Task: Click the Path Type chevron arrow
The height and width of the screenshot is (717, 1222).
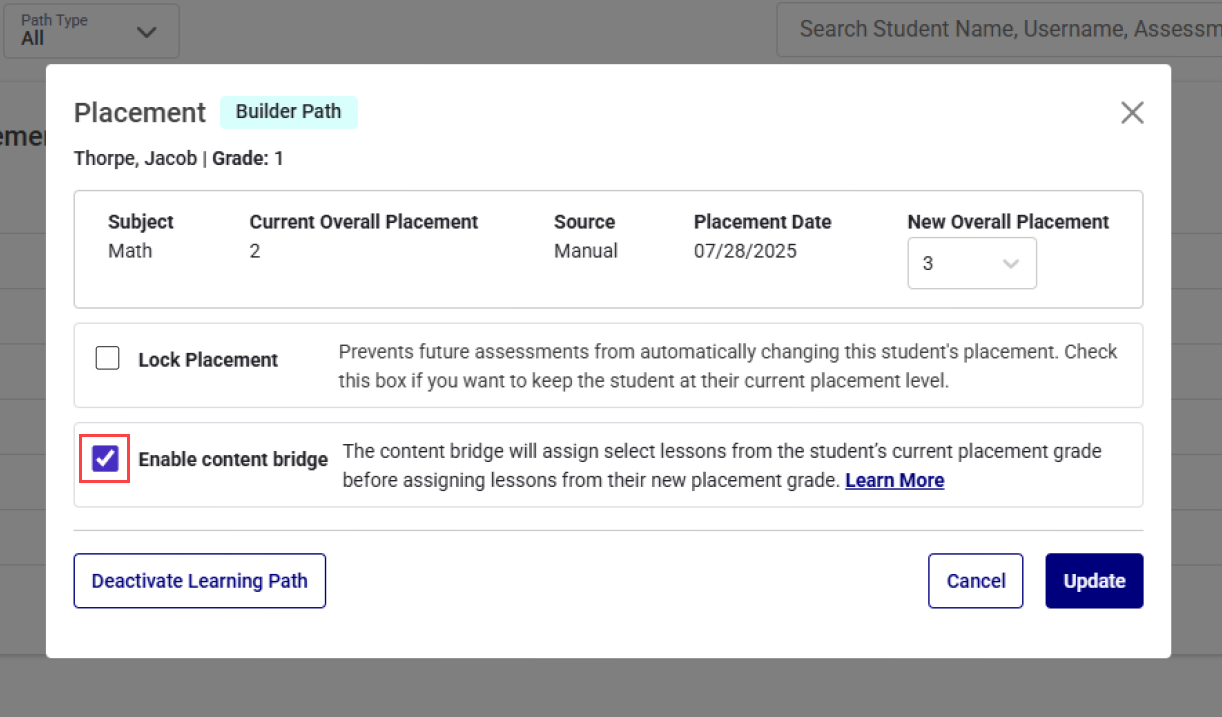Action: click(x=147, y=32)
